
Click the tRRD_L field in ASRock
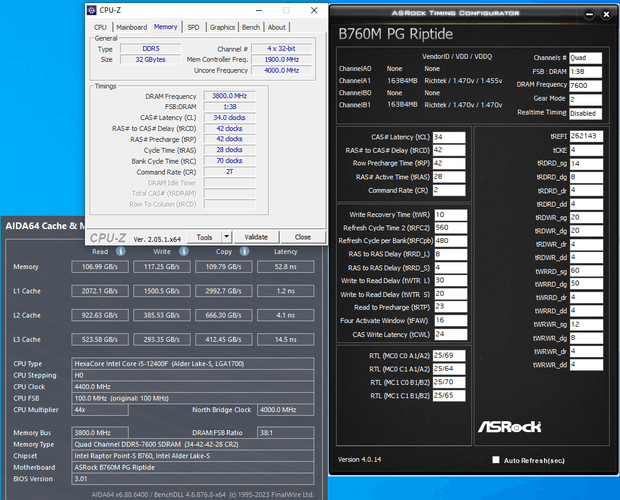(451, 254)
